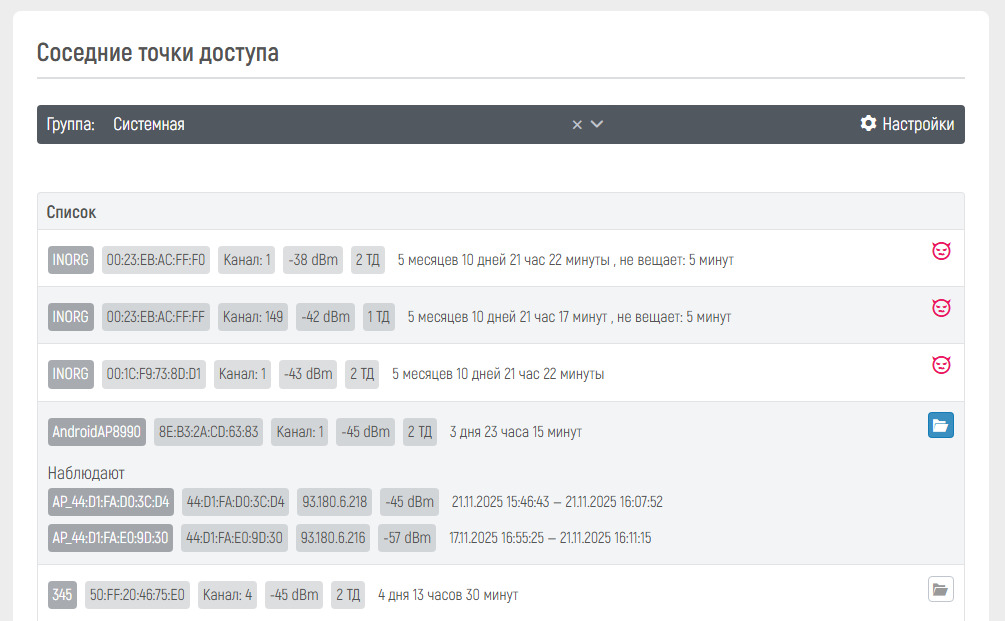Click the -38 dBm signal badge
The height and width of the screenshot is (621, 1005).
[x=313, y=260]
